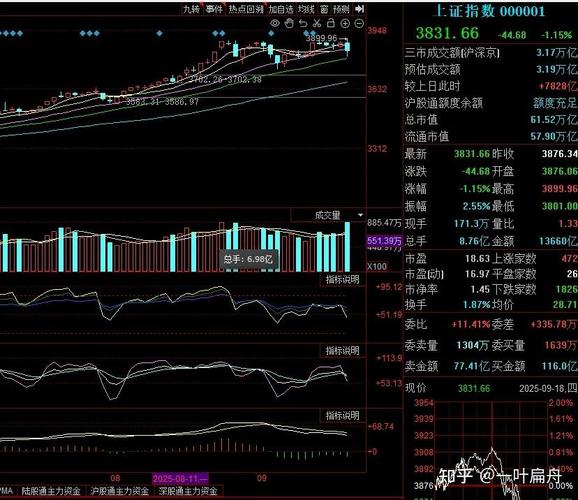This screenshot has width=578, height=500.
Task: Toggle the 窗 window option
Action: click(x=324, y=9)
